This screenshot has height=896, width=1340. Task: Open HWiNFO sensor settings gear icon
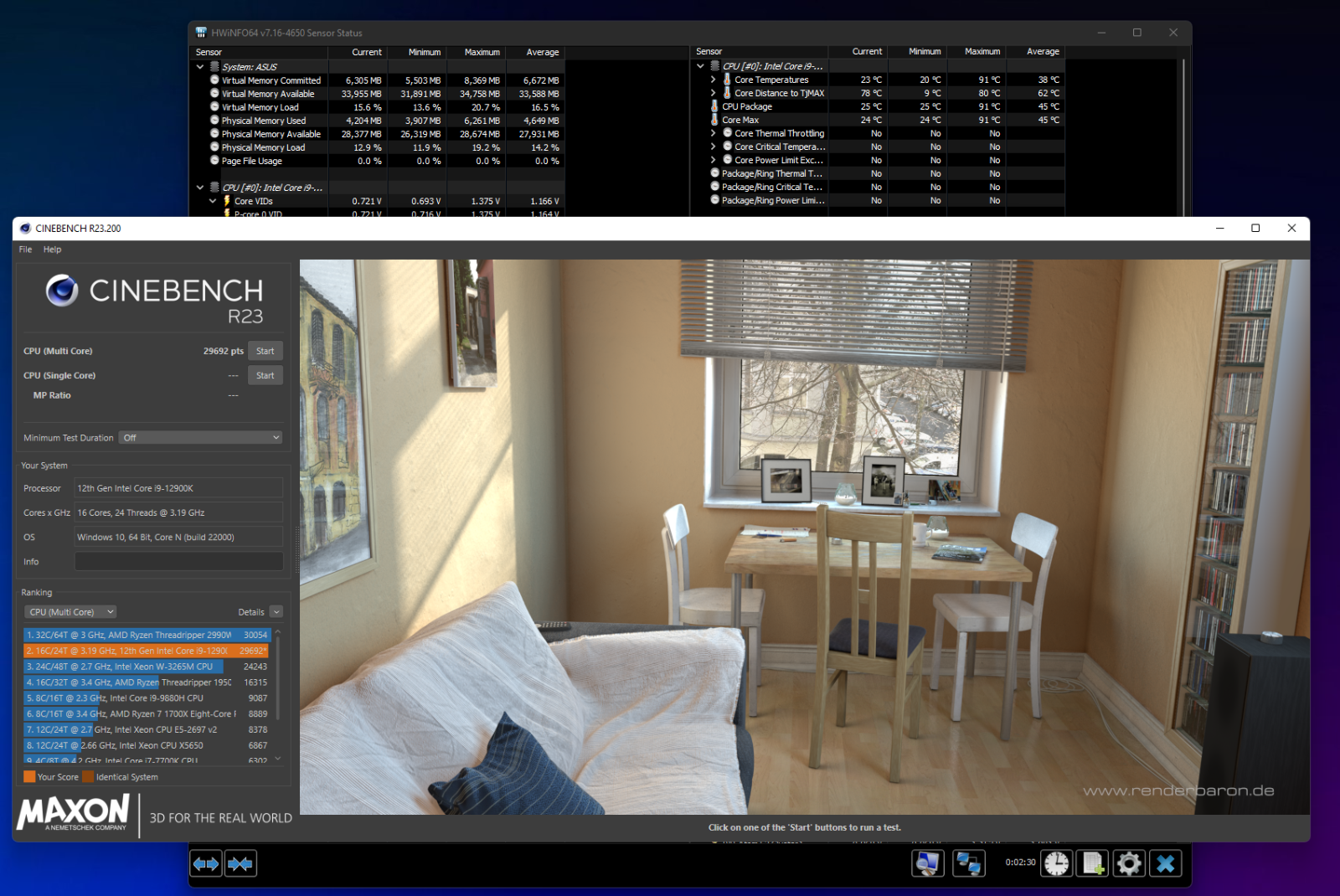pos(1129,863)
